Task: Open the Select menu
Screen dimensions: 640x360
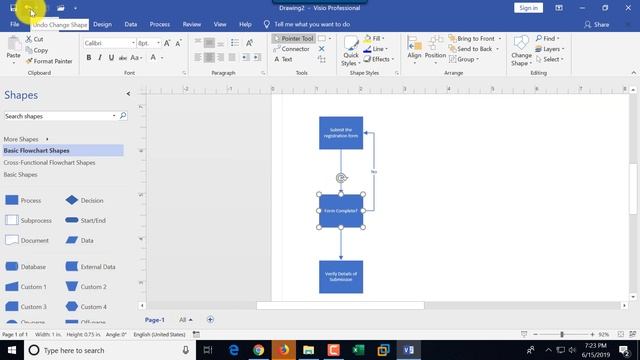Action: coord(549,59)
